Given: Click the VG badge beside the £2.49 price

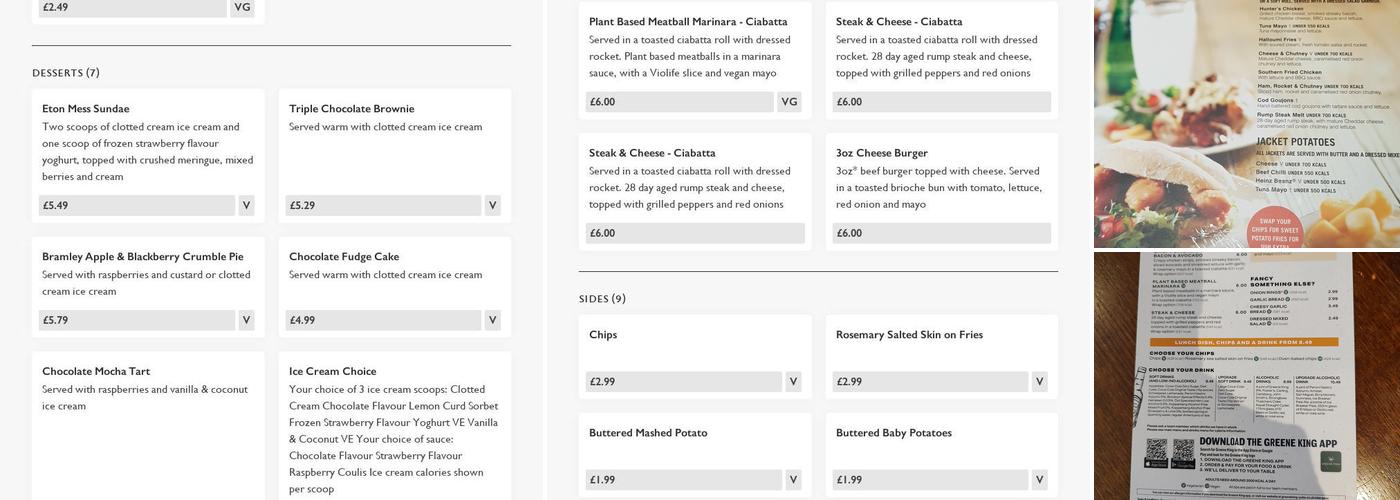Looking at the screenshot, I should click(242, 8).
